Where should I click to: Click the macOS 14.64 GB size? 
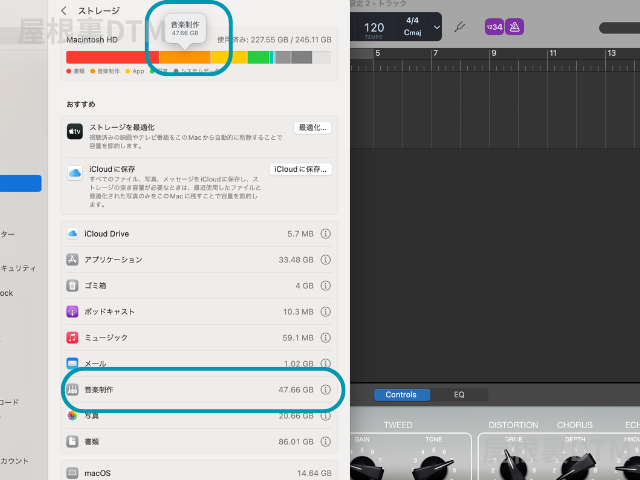click(314, 473)
